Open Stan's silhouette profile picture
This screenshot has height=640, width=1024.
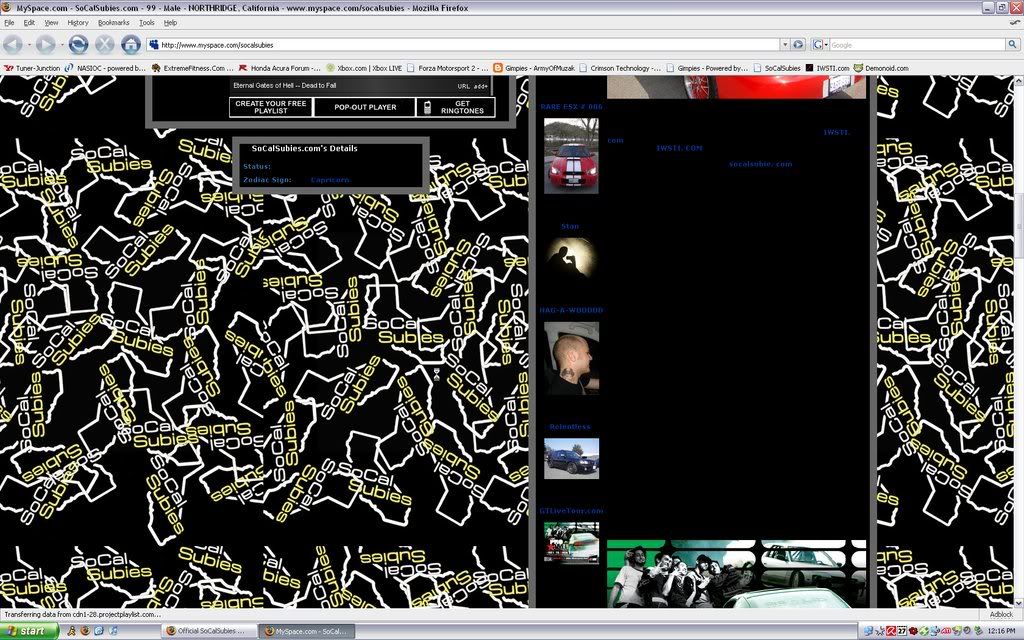[x=571, y=257]
